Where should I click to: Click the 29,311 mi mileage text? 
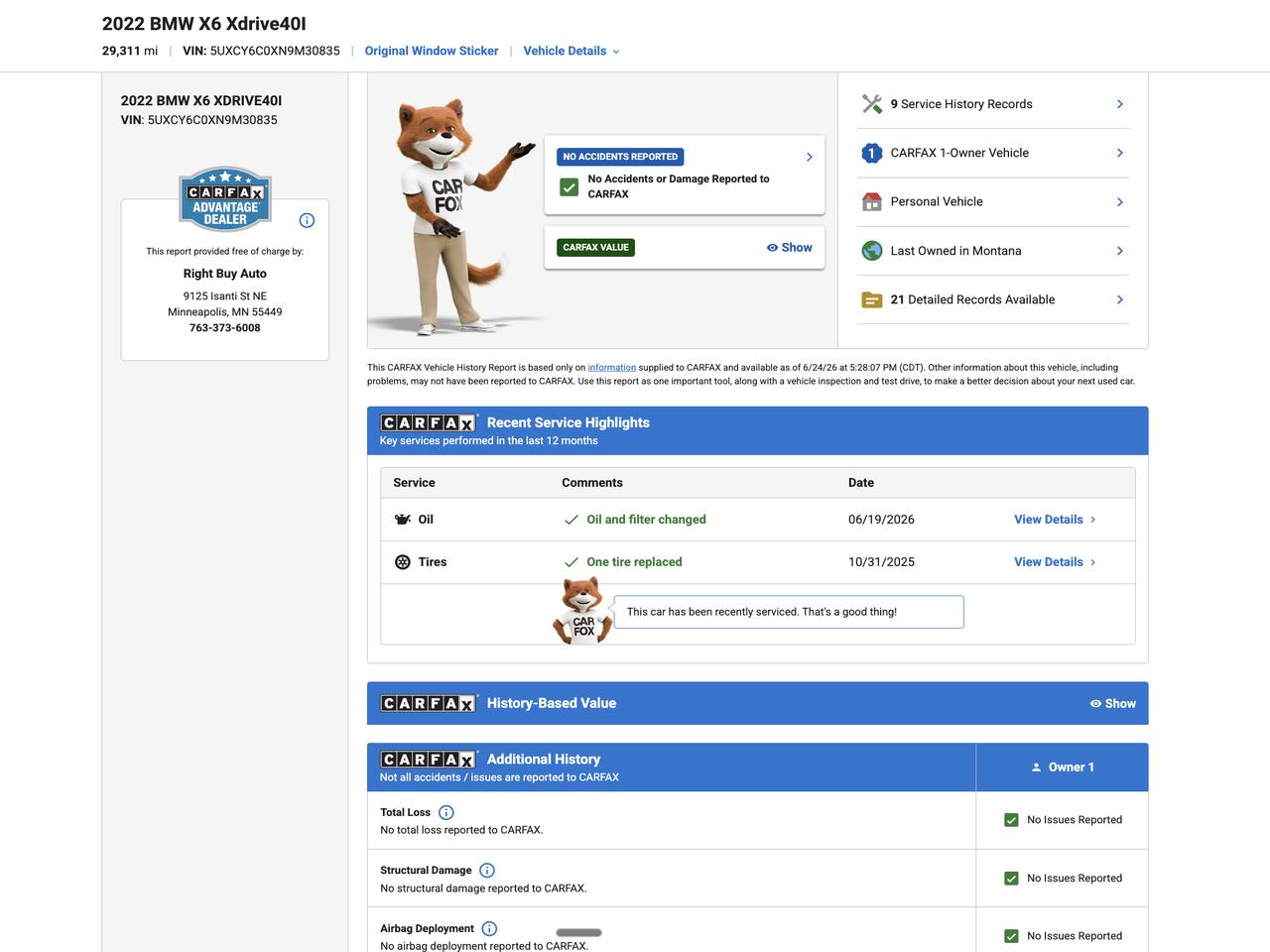point(130,52)
